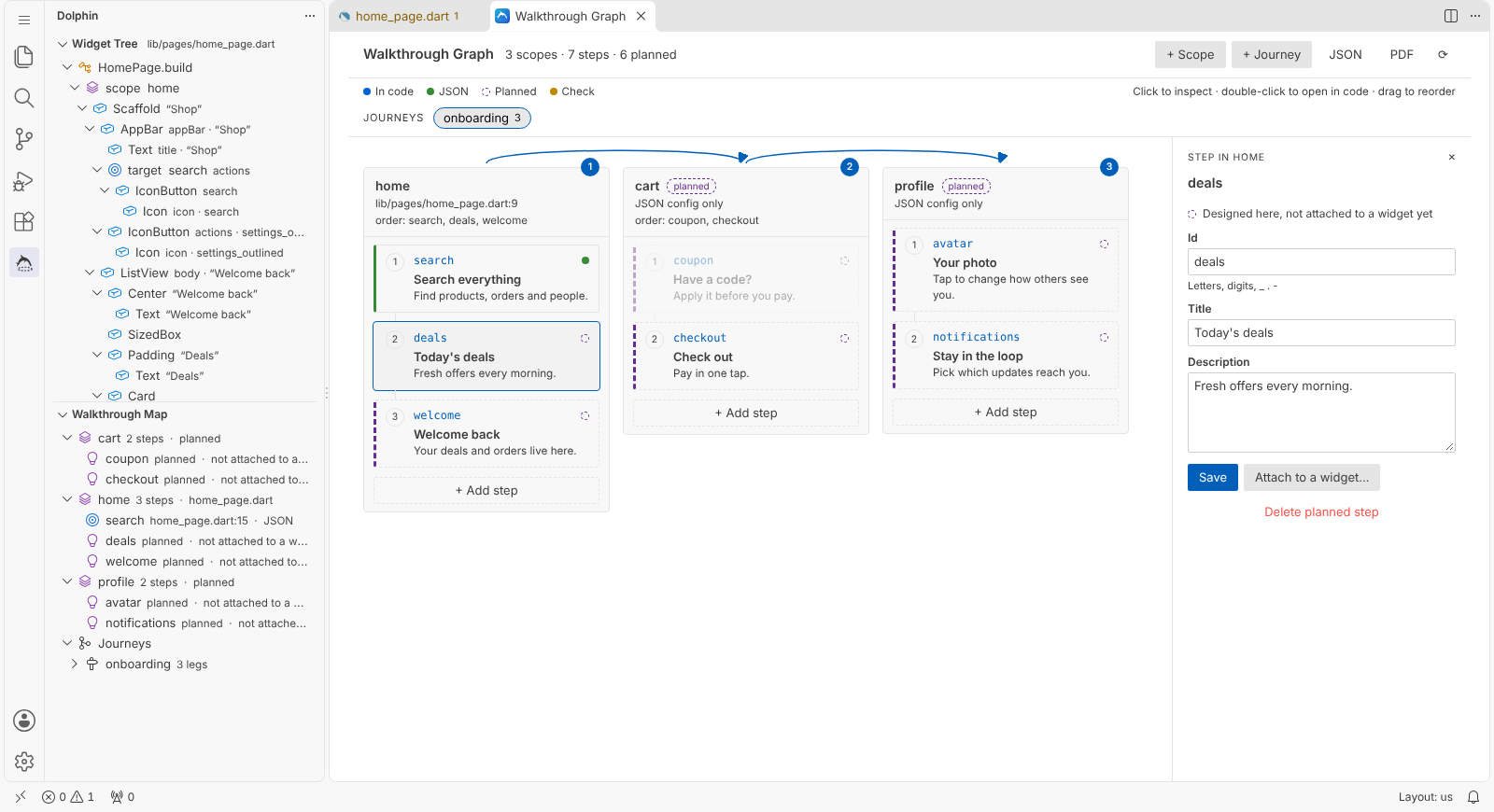Add step to the cart scope
Viewport: 1494px width, 812px height.
[x=746, y=413]
